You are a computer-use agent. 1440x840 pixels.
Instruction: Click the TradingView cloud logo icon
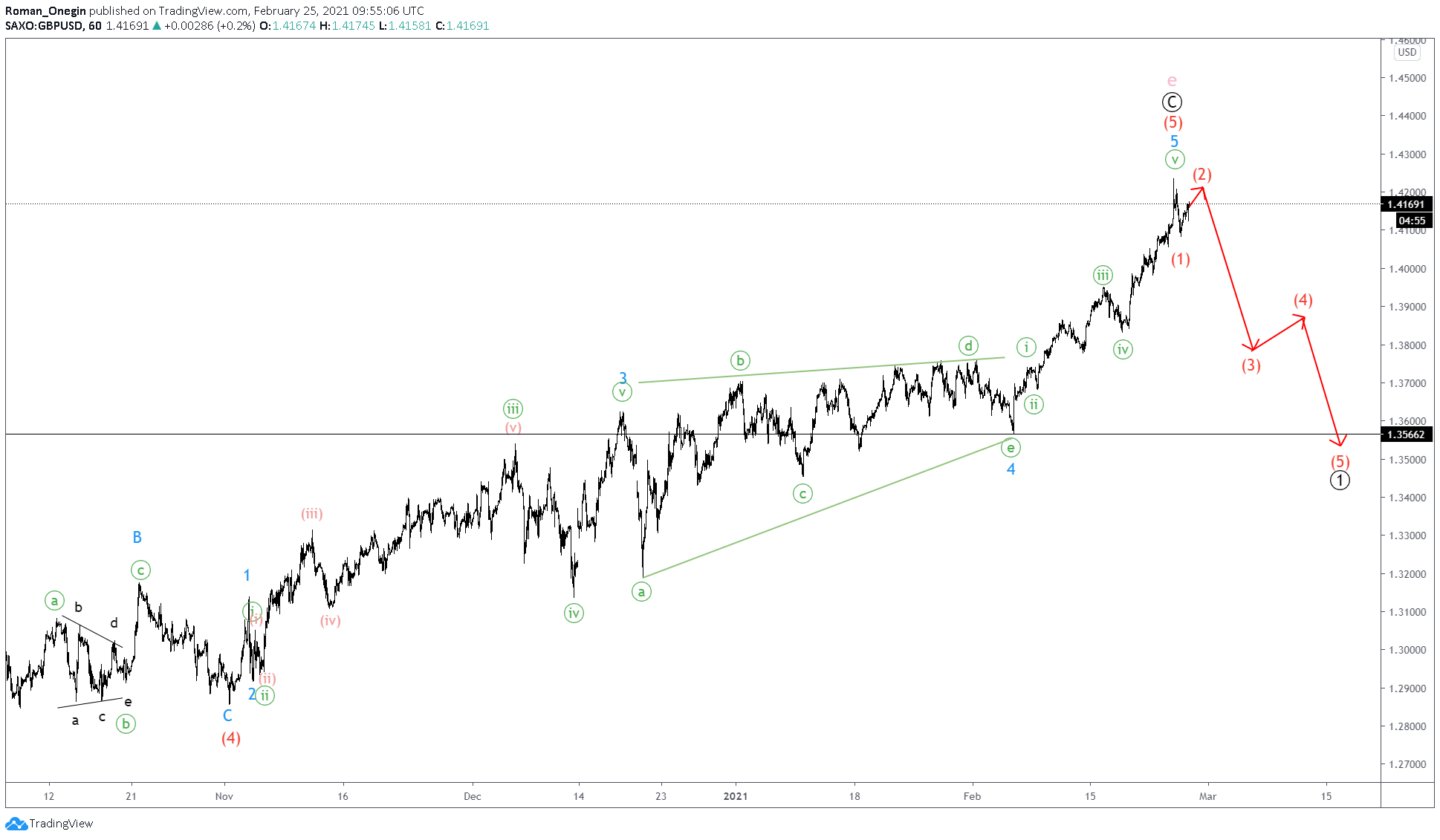[x=16, y=824]
